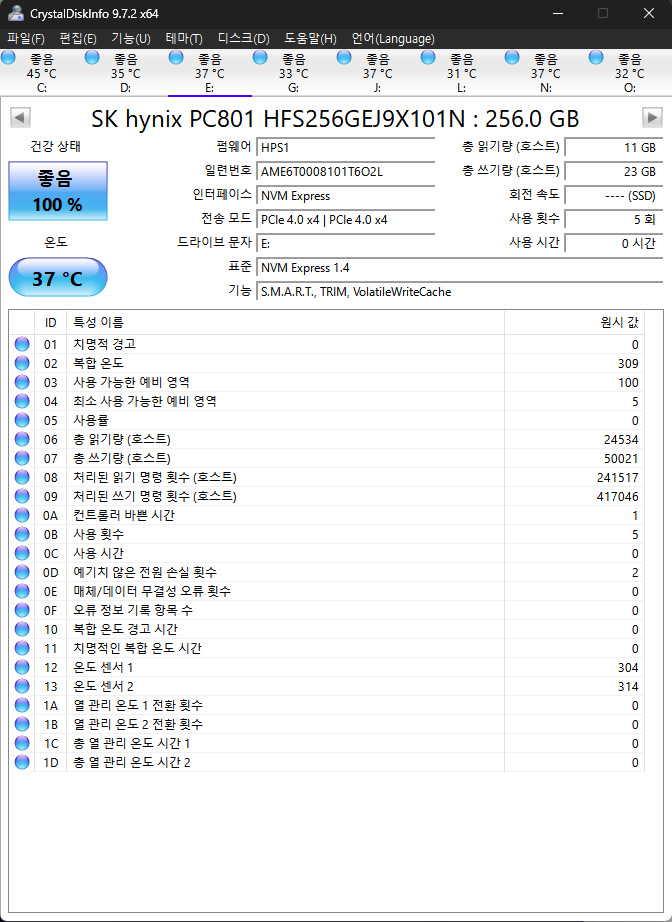Open the 기능(U) menu

(x=131, y=39)
